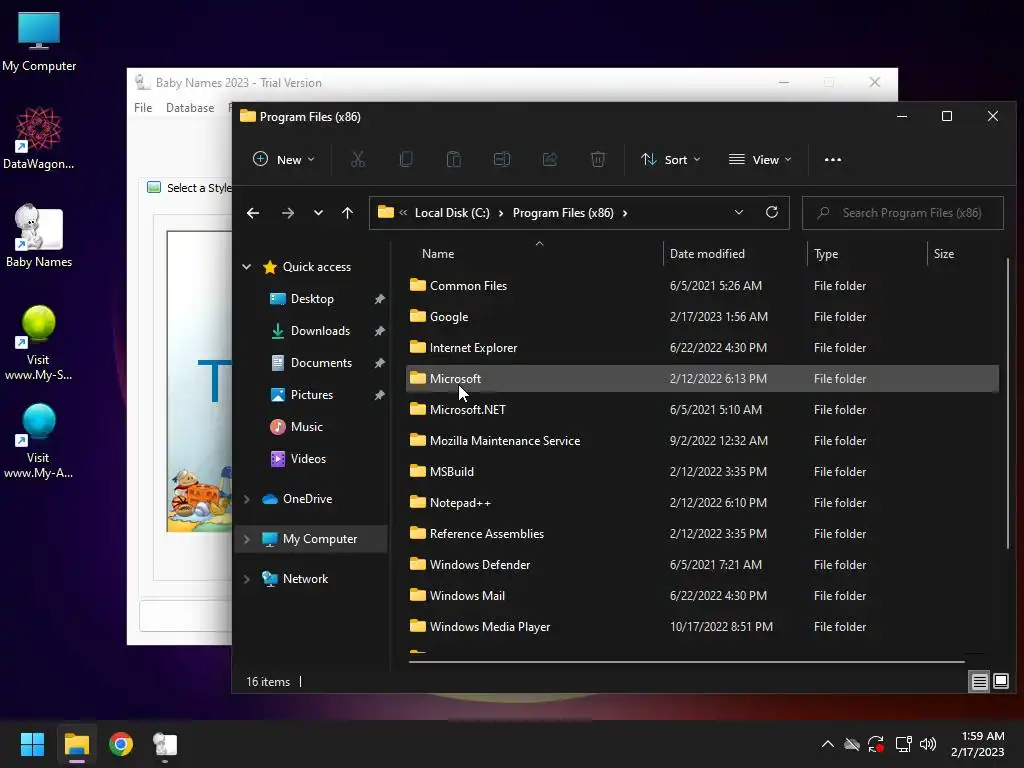Open the volume speaker tray icon
The width and height of the screenshot is (1024, 768).
(928, 744)
